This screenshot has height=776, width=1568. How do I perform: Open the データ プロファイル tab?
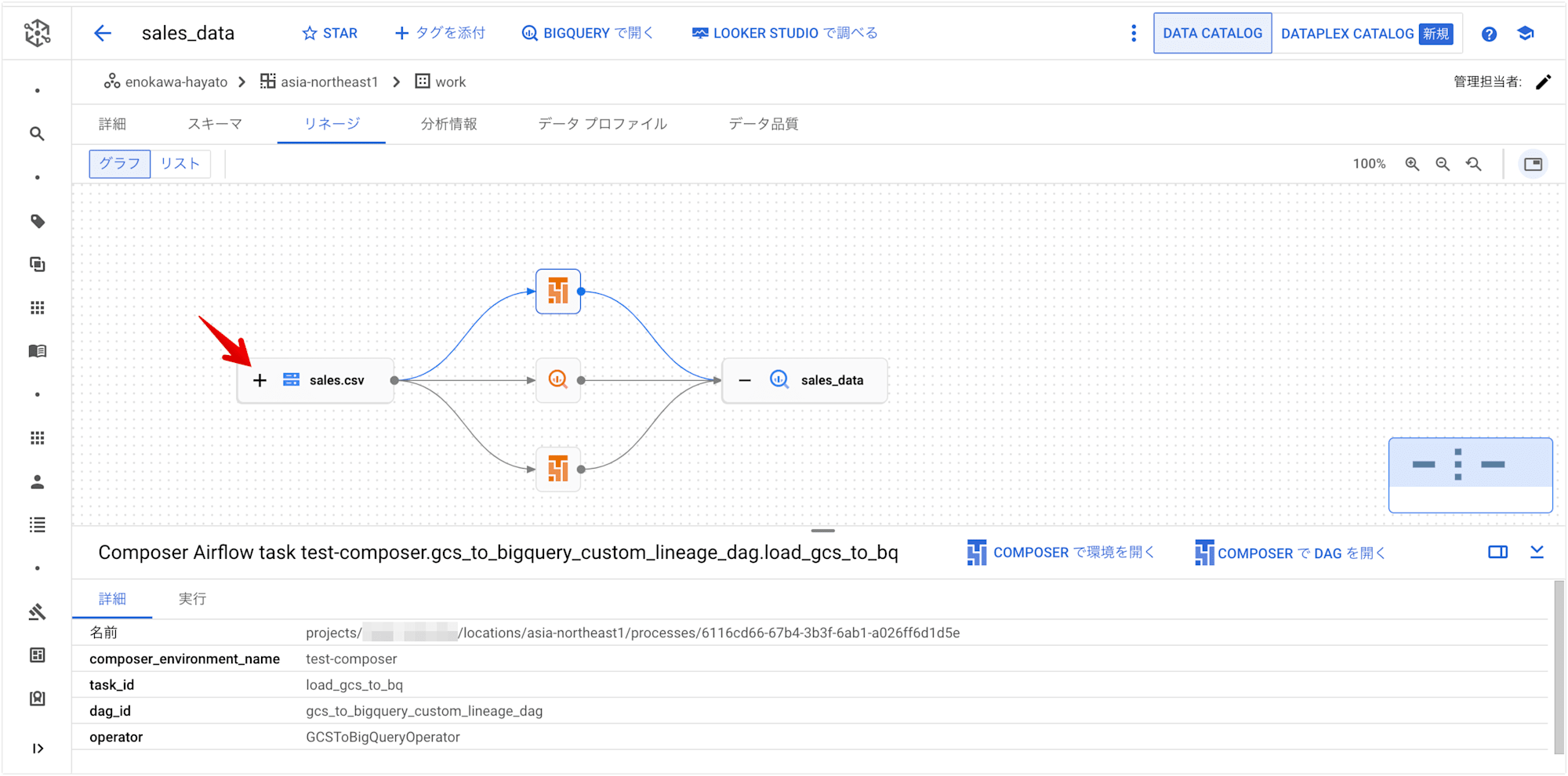click(602, 124)
